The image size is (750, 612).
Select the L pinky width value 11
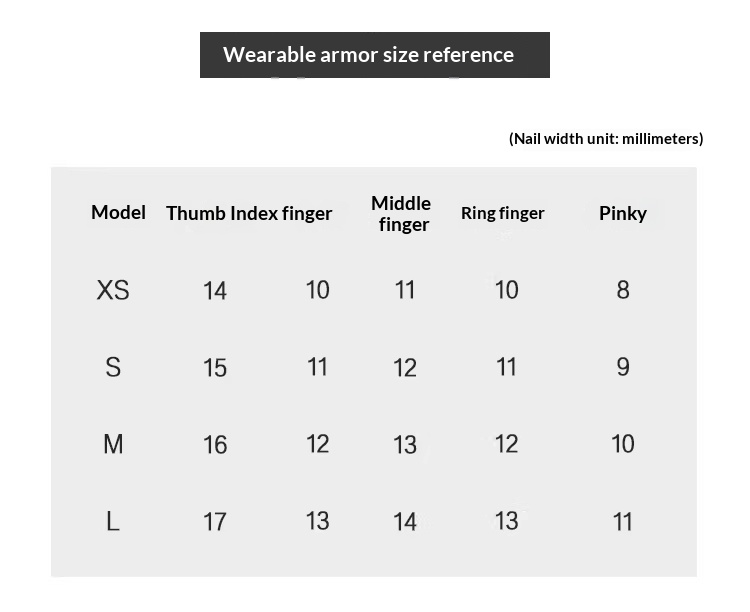tap(623, 522)
